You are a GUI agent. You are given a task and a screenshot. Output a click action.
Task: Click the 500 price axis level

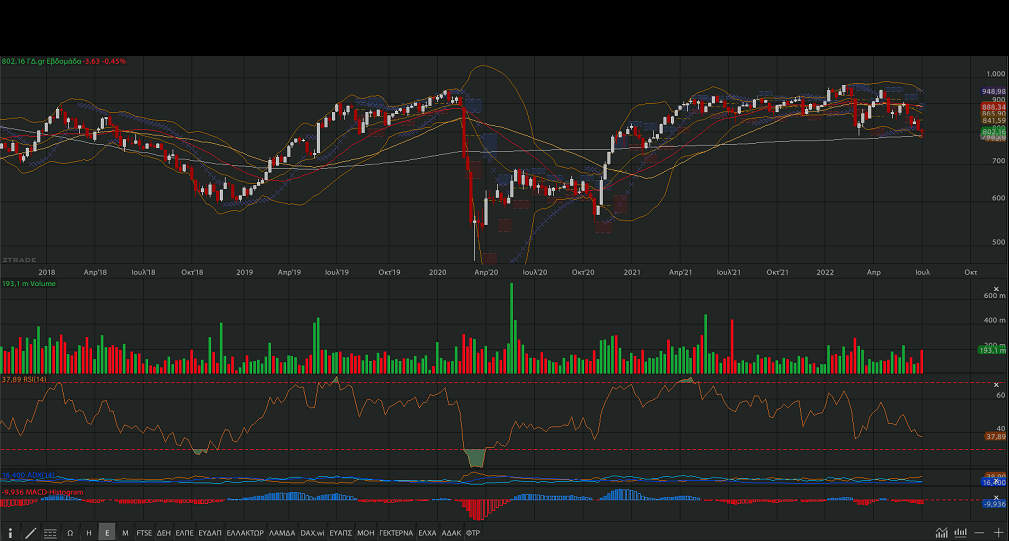tap(999, 242)
